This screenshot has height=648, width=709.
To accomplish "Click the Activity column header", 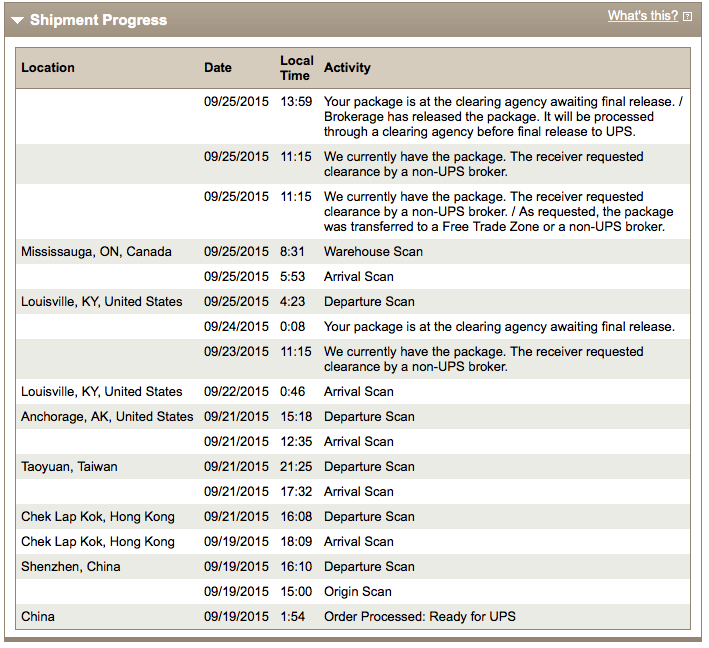I will coord(347,67).
